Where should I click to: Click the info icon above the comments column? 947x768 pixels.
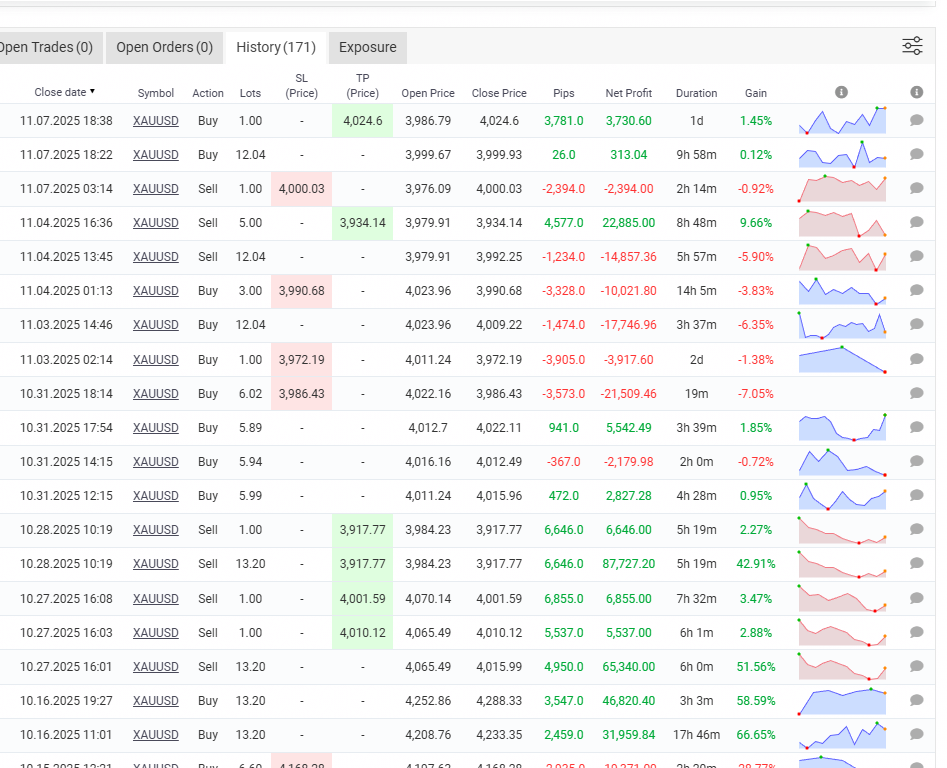coord(916,92)
